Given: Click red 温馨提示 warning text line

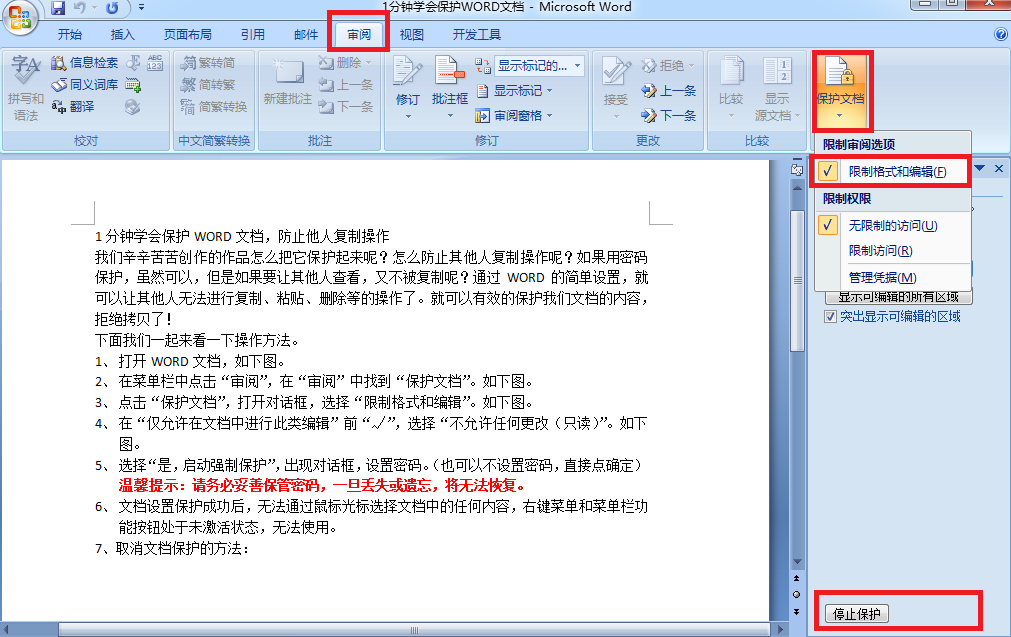Looking at the screenshot, I should (324, 485).
